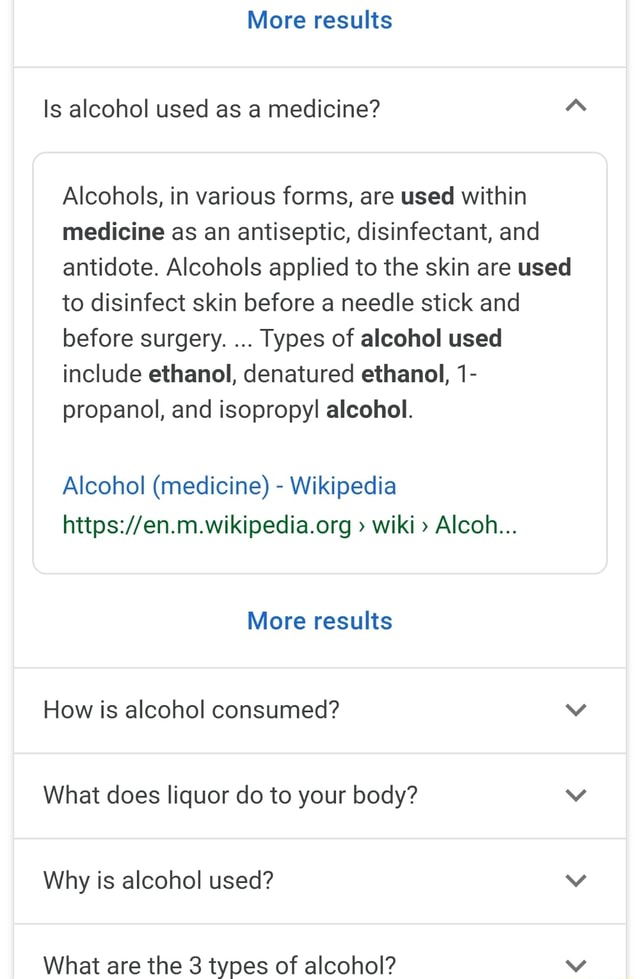Image resolution: width=640 pixels, height=979 pixels.
Task: Click the downward chevron beside 'Why is alcohol used?'
Action: coord(576,880)
